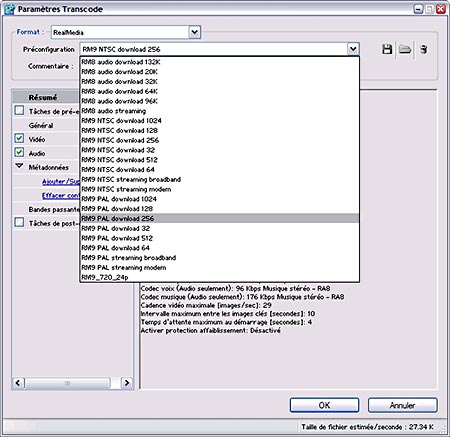Collapse the Métadonnées triangle expander
Viewport: 450px width, 437px height.
[19, 166]
